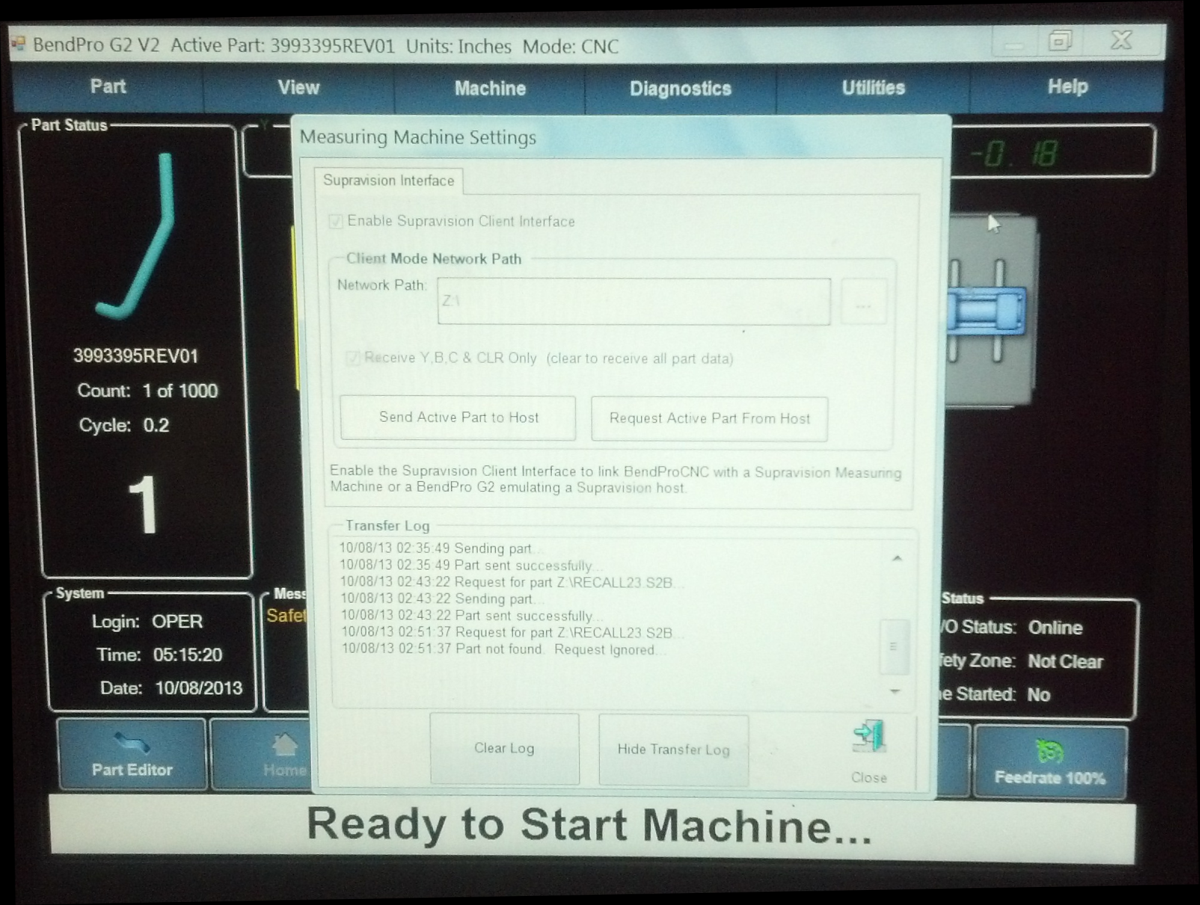
Task: Toggle Receive Y,B,C & CLR Only checkbox
Action: (353, 358)
